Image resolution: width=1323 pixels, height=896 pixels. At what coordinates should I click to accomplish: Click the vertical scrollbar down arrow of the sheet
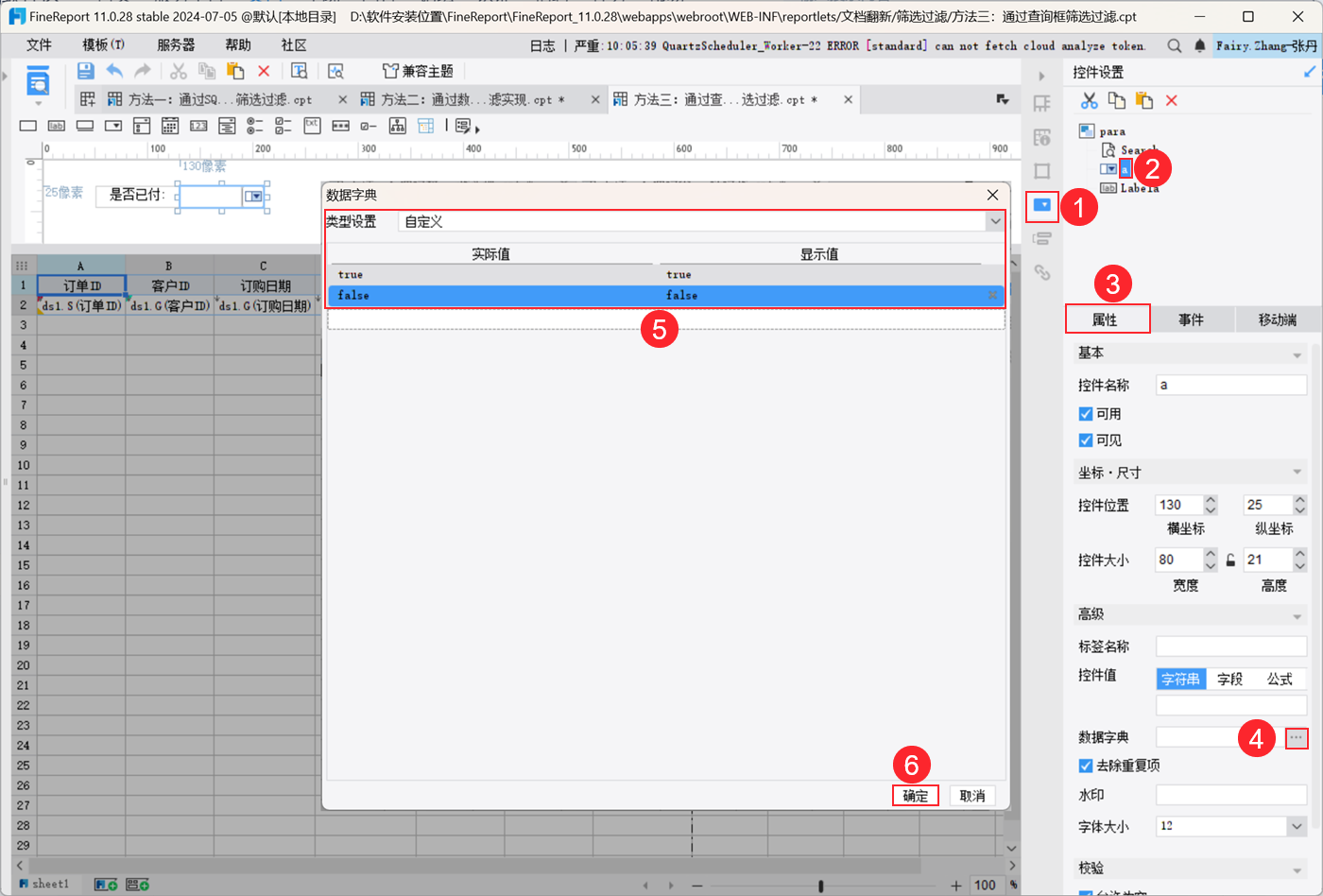1011,848
